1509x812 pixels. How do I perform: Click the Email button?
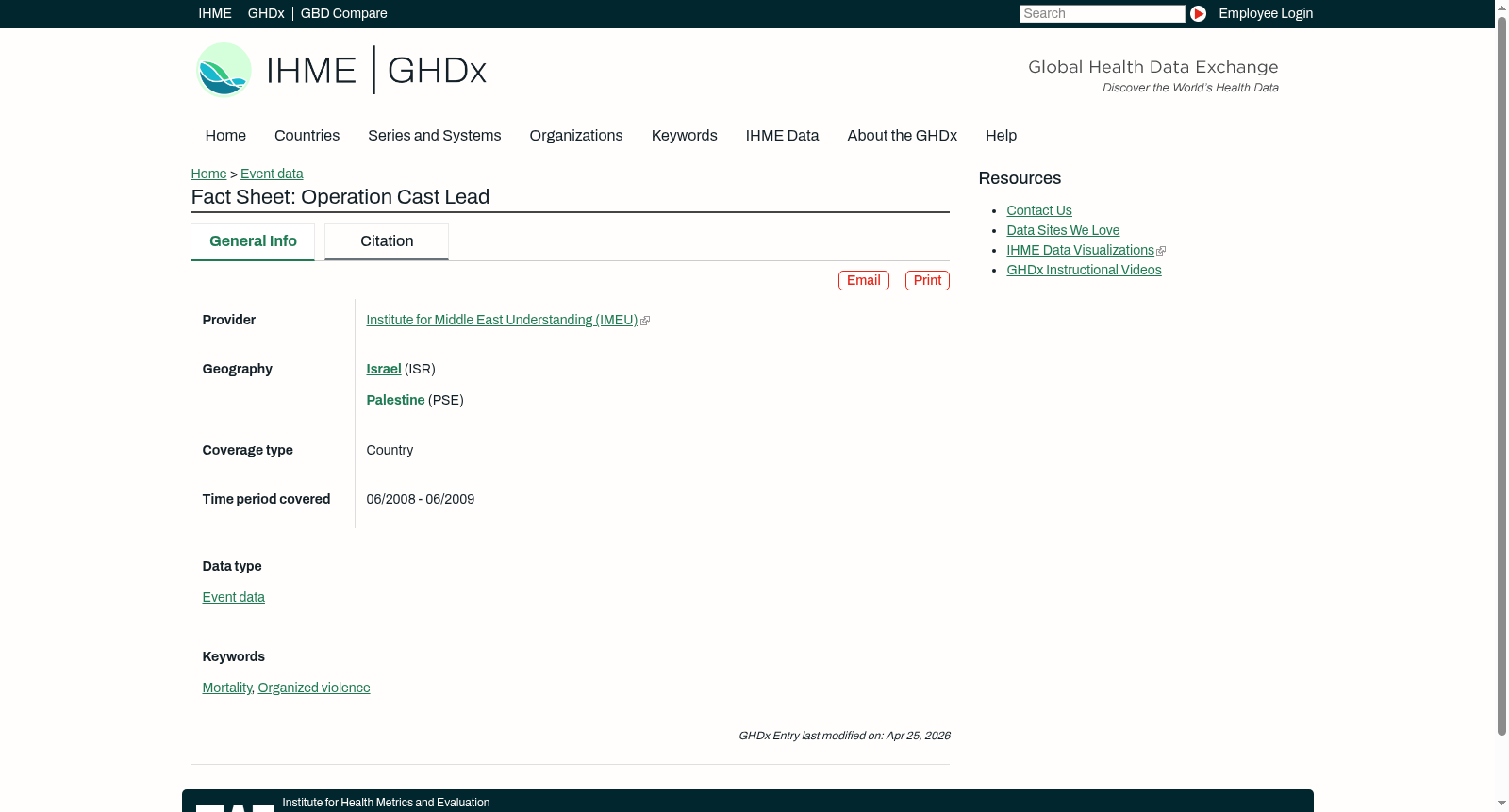tap(864, 280)
